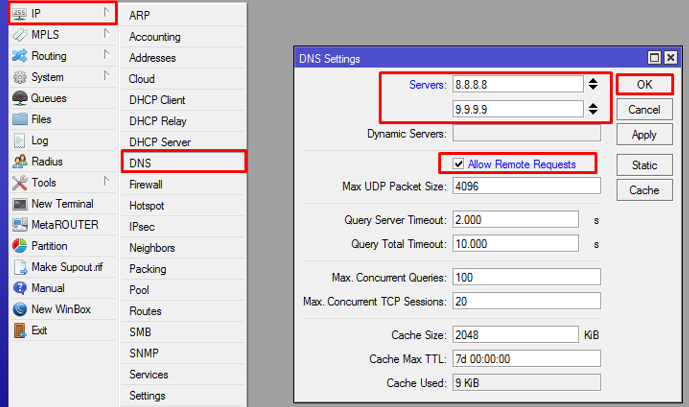Select Hotspot in IP submenu

point(183,205)
